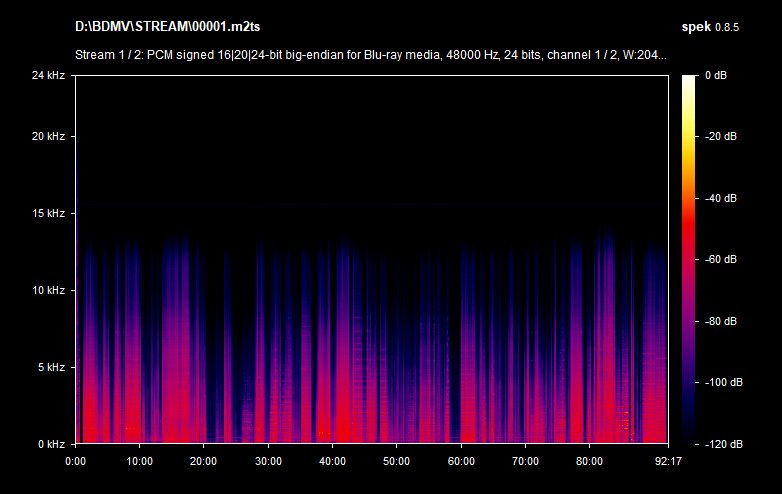The height and width of the screenshot is (494, 782).
Task: Select the 24 kHz frequency axis label
Action: pos(48,75)
